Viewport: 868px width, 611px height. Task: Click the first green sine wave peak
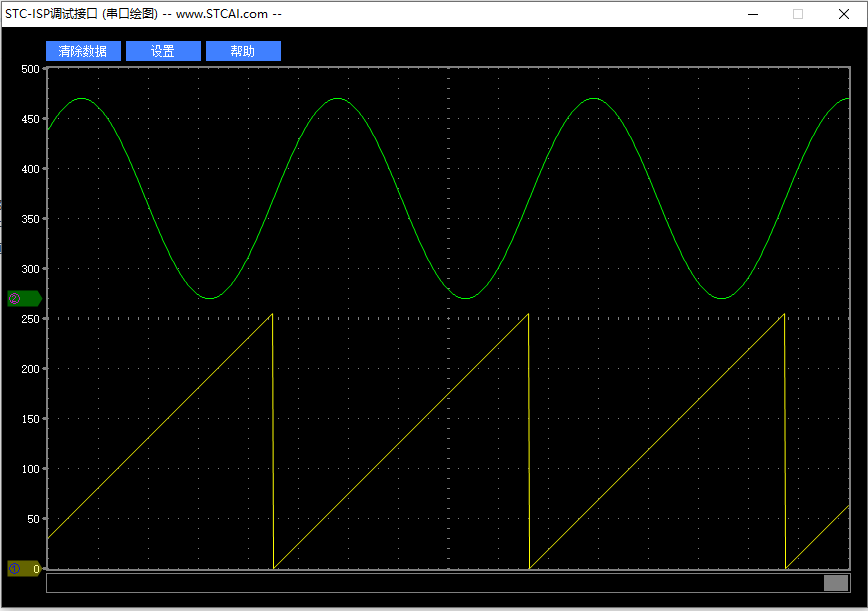pos(82,99)
